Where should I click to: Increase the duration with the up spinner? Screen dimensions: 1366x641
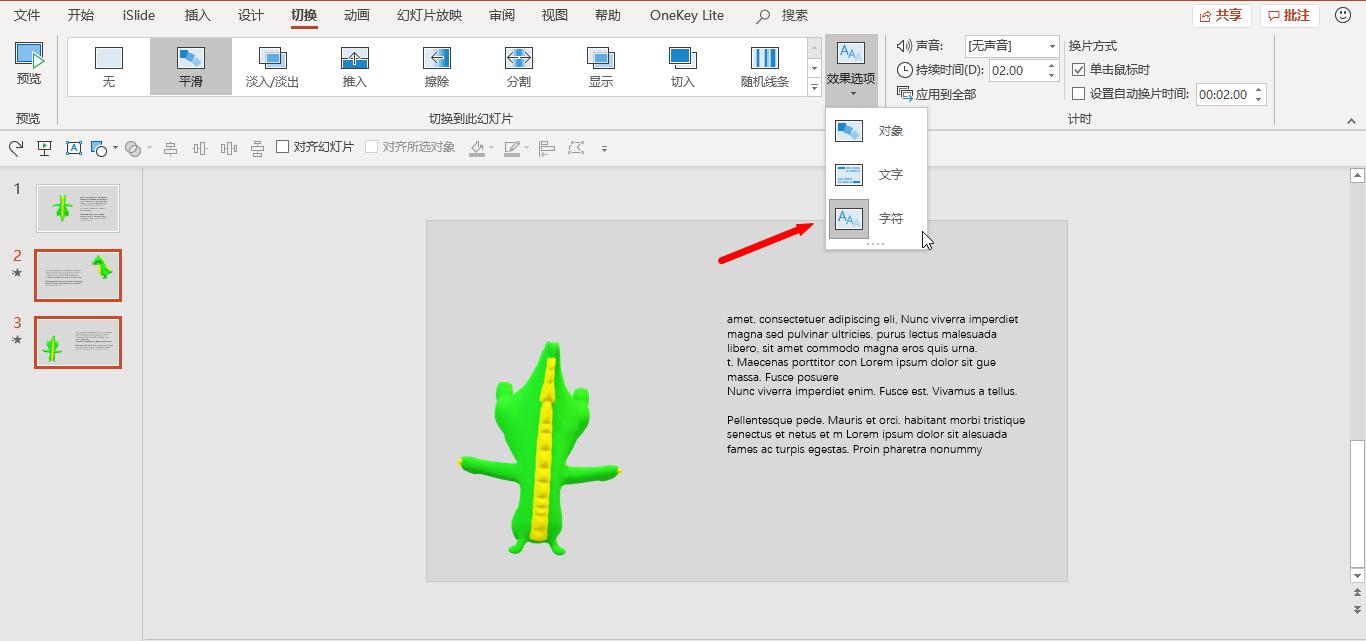[x=1051, y=65]
